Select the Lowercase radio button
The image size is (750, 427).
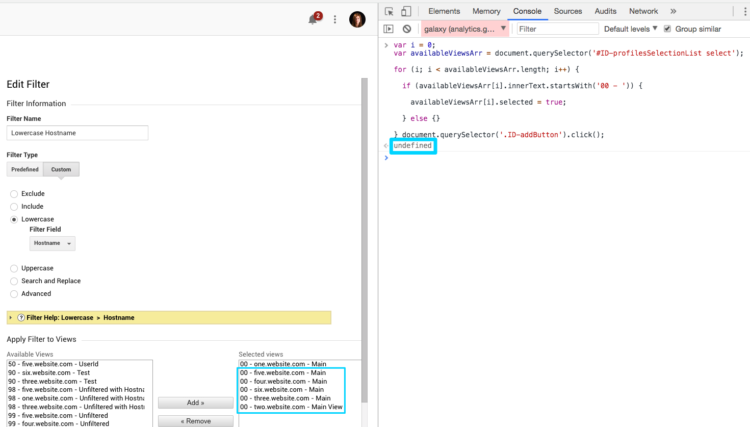coord(14,219)
